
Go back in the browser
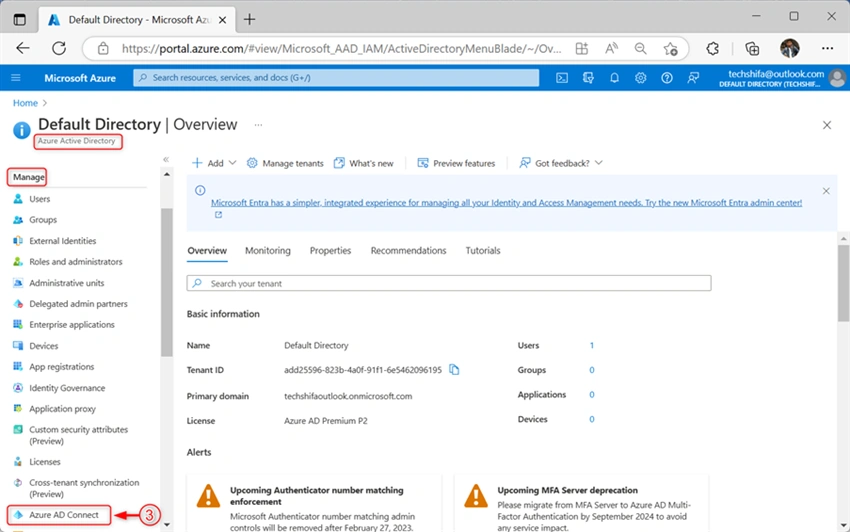click(23, 48)
